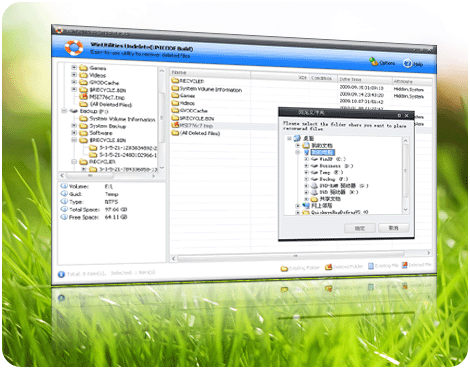This screenshot has width=470, height=369.
Task: Select GVODCache folder icon in left tree
Action: coord(83,83)
